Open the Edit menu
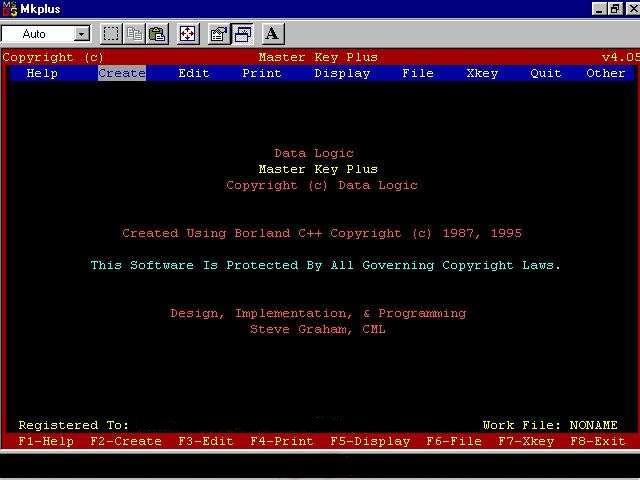This screenshot has height=480, width=640. [x=194, y=73]
